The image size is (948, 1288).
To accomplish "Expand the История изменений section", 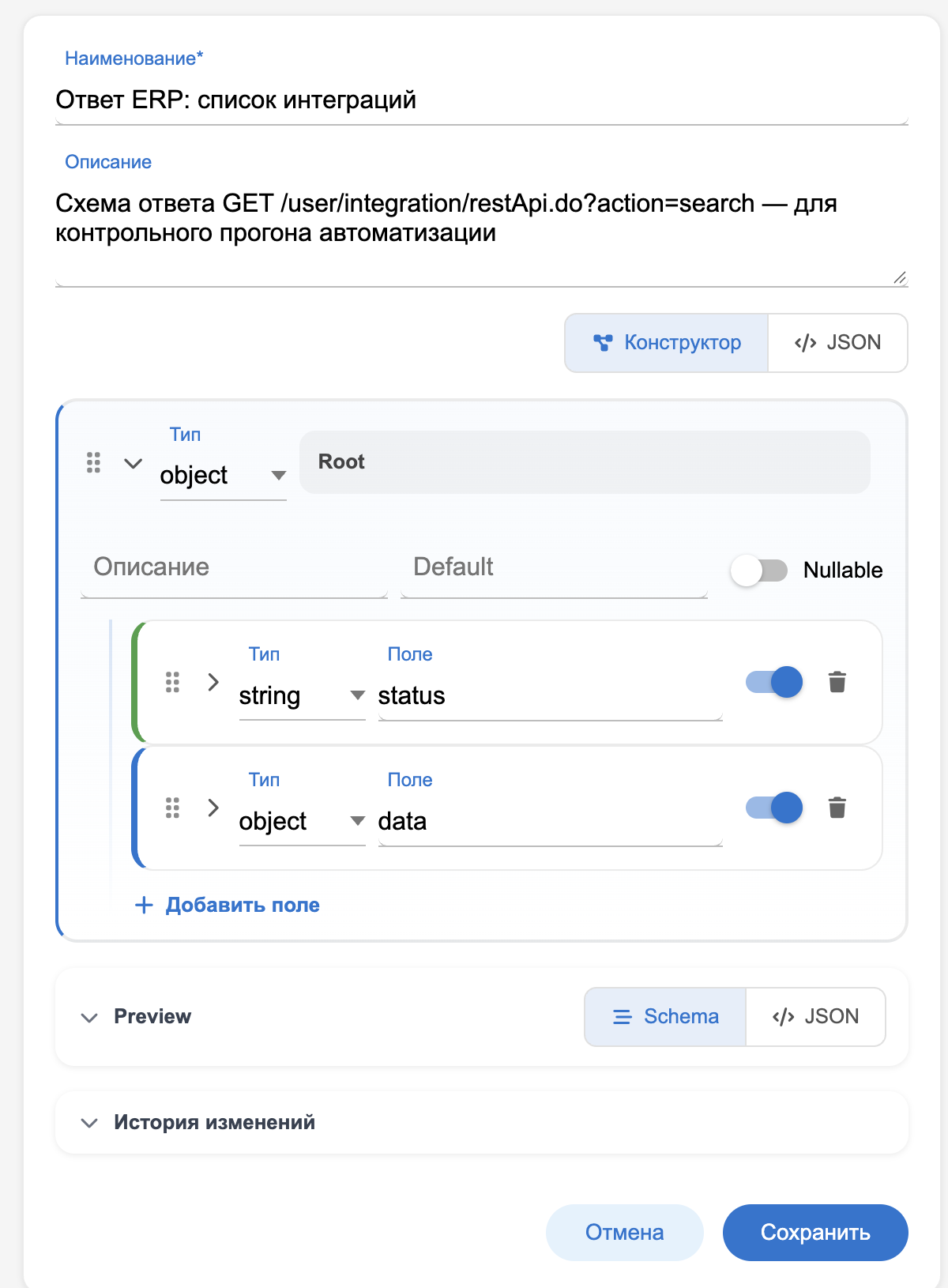I will click(89, 1123).
